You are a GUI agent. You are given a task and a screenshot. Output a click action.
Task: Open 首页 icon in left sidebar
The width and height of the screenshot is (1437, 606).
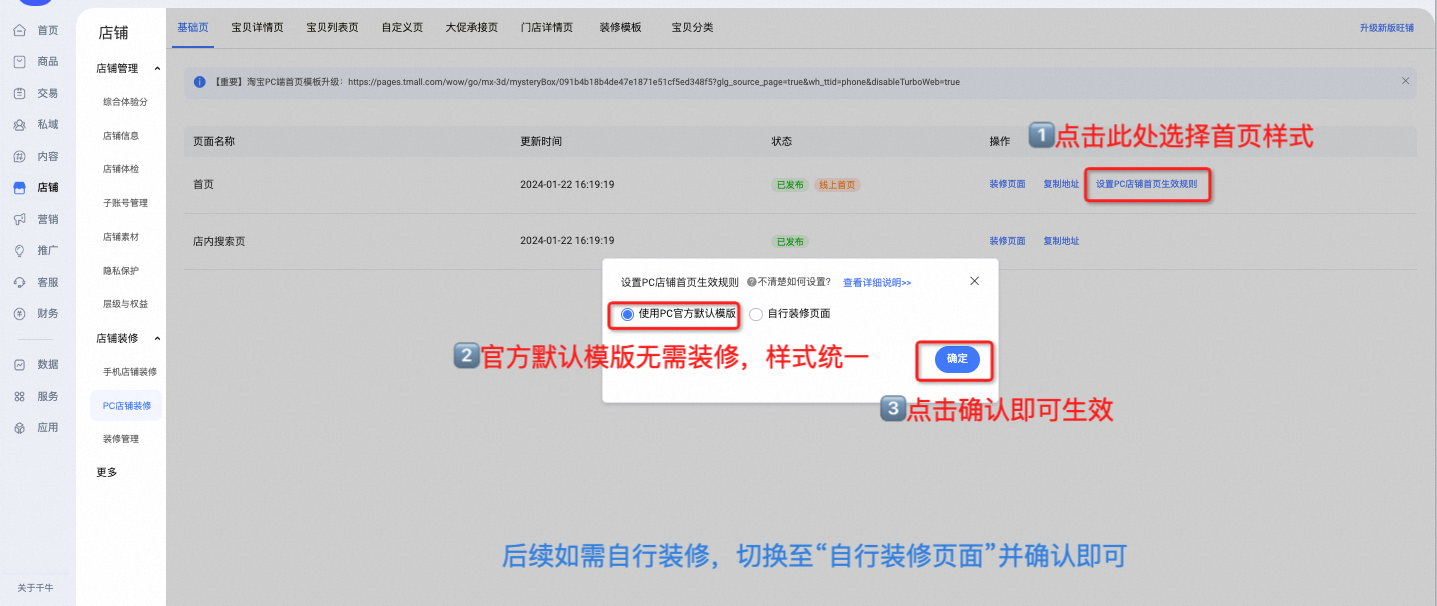point(20,30)
